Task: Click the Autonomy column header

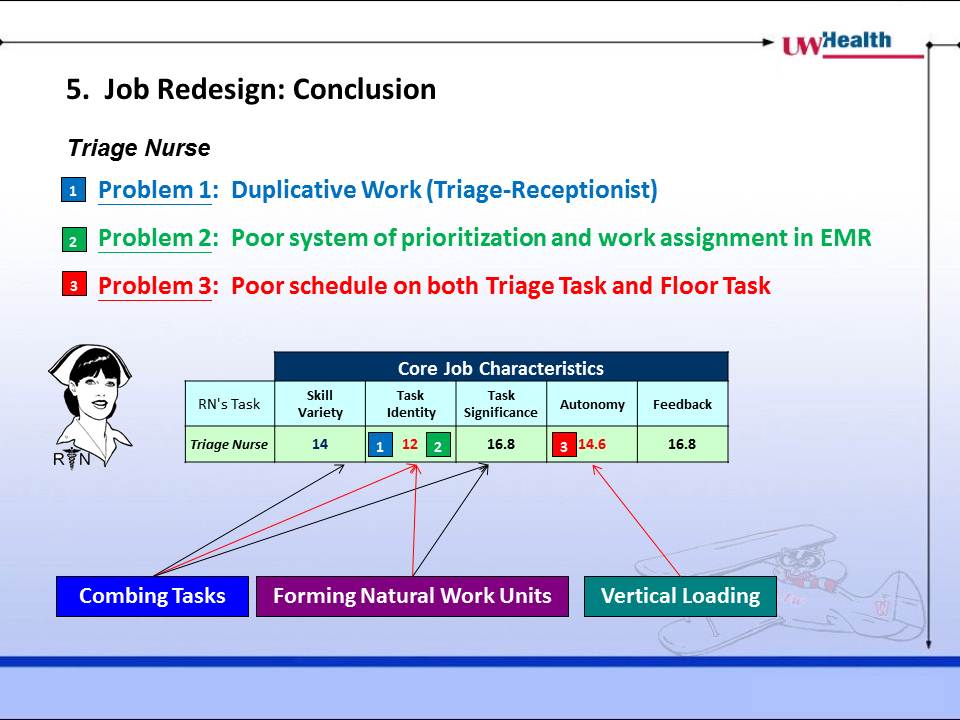Action: 592,404
